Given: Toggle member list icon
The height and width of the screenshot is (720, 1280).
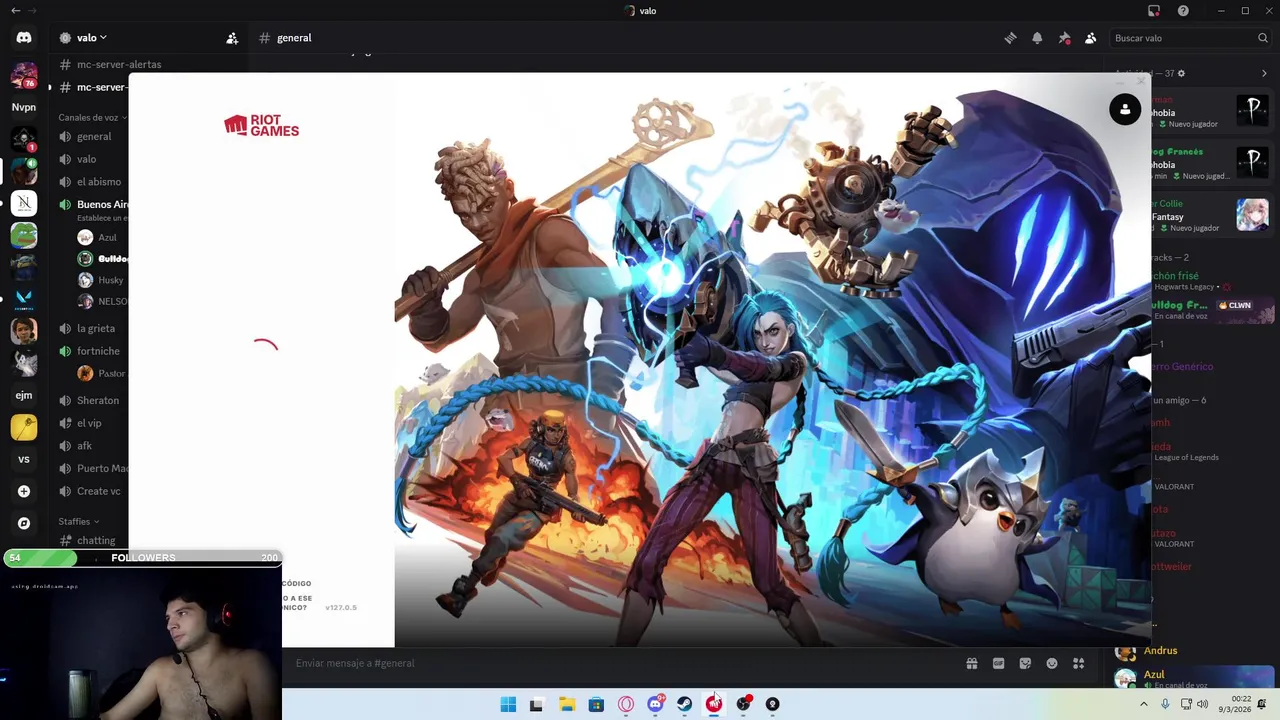Looking at the screenshot, I should (1091, 38).
